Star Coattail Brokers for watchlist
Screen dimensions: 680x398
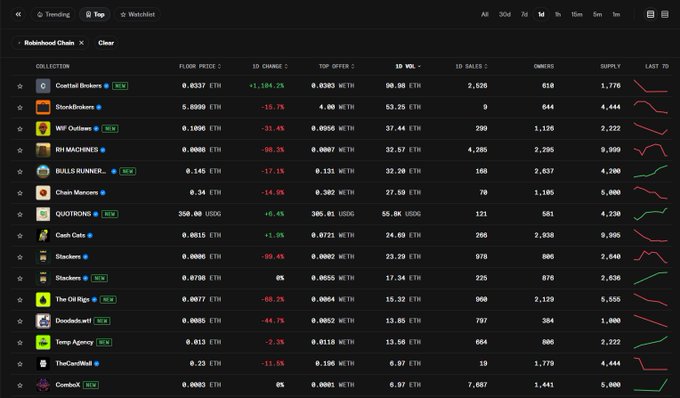click(20, 86)
